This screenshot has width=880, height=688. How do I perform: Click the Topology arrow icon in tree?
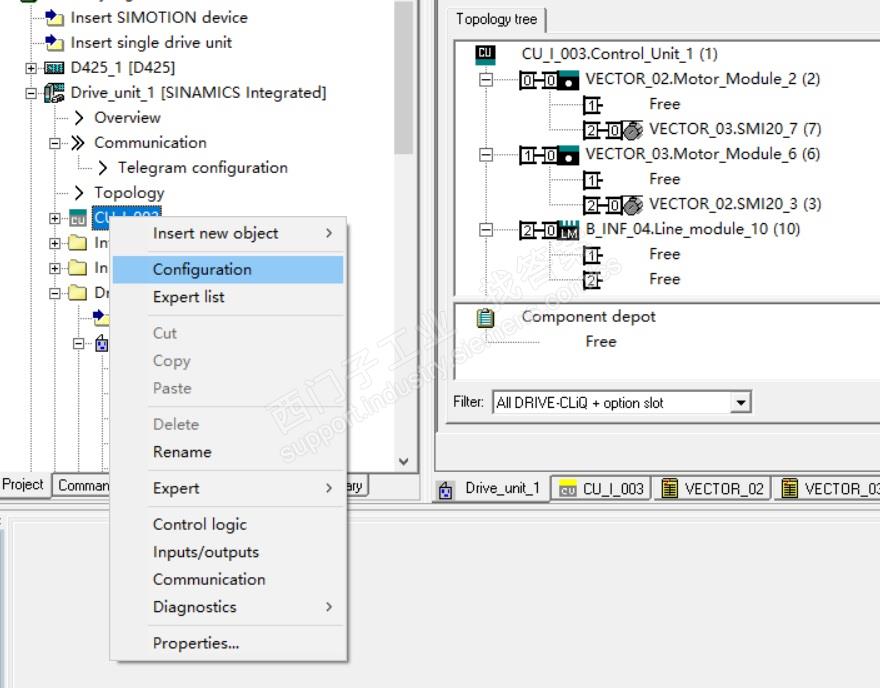(79, 192)
